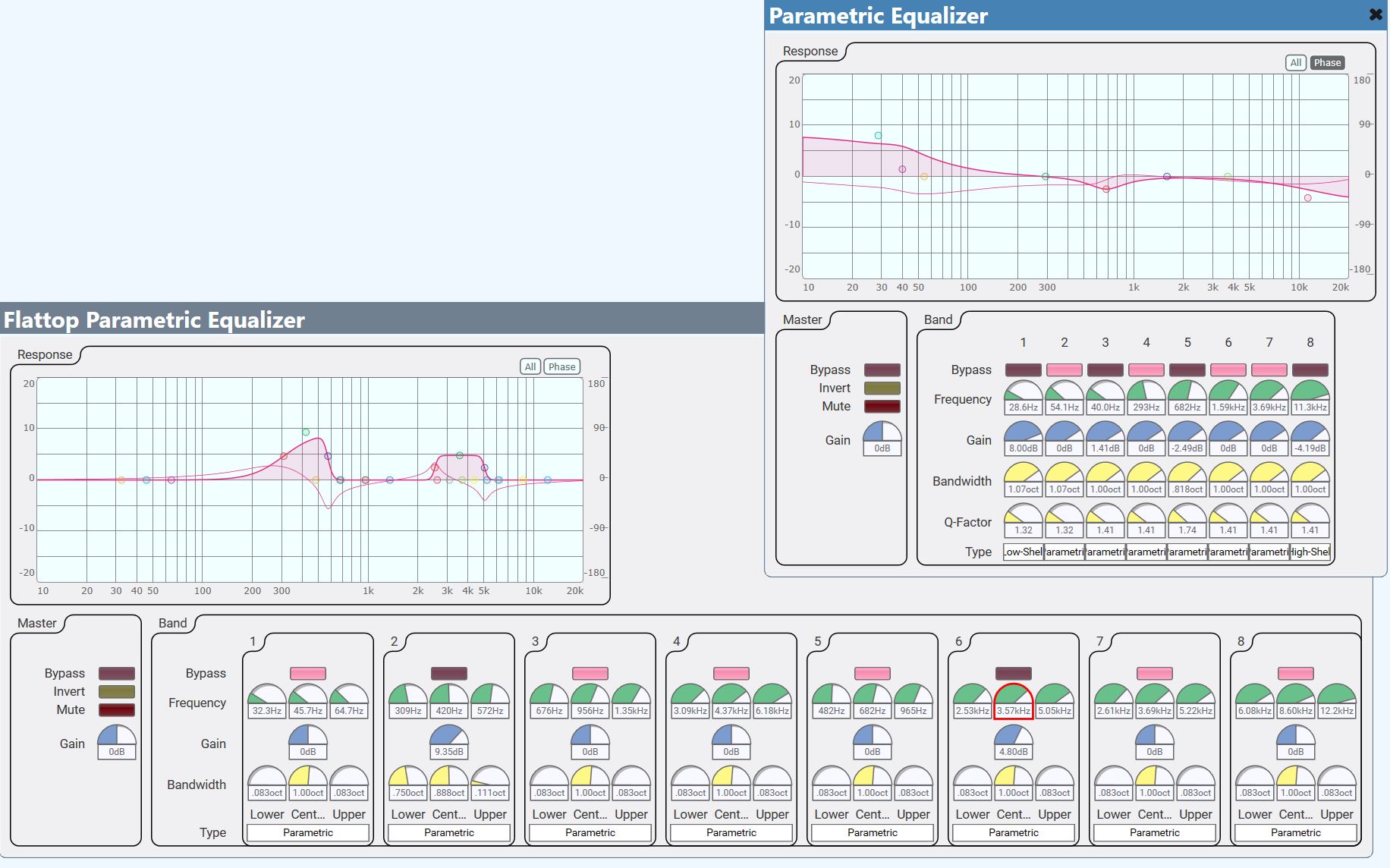The image size is (1390, 868).
Task: Toggle Bypass for Flattop band 6
Action: click(x=1014, y=674)
